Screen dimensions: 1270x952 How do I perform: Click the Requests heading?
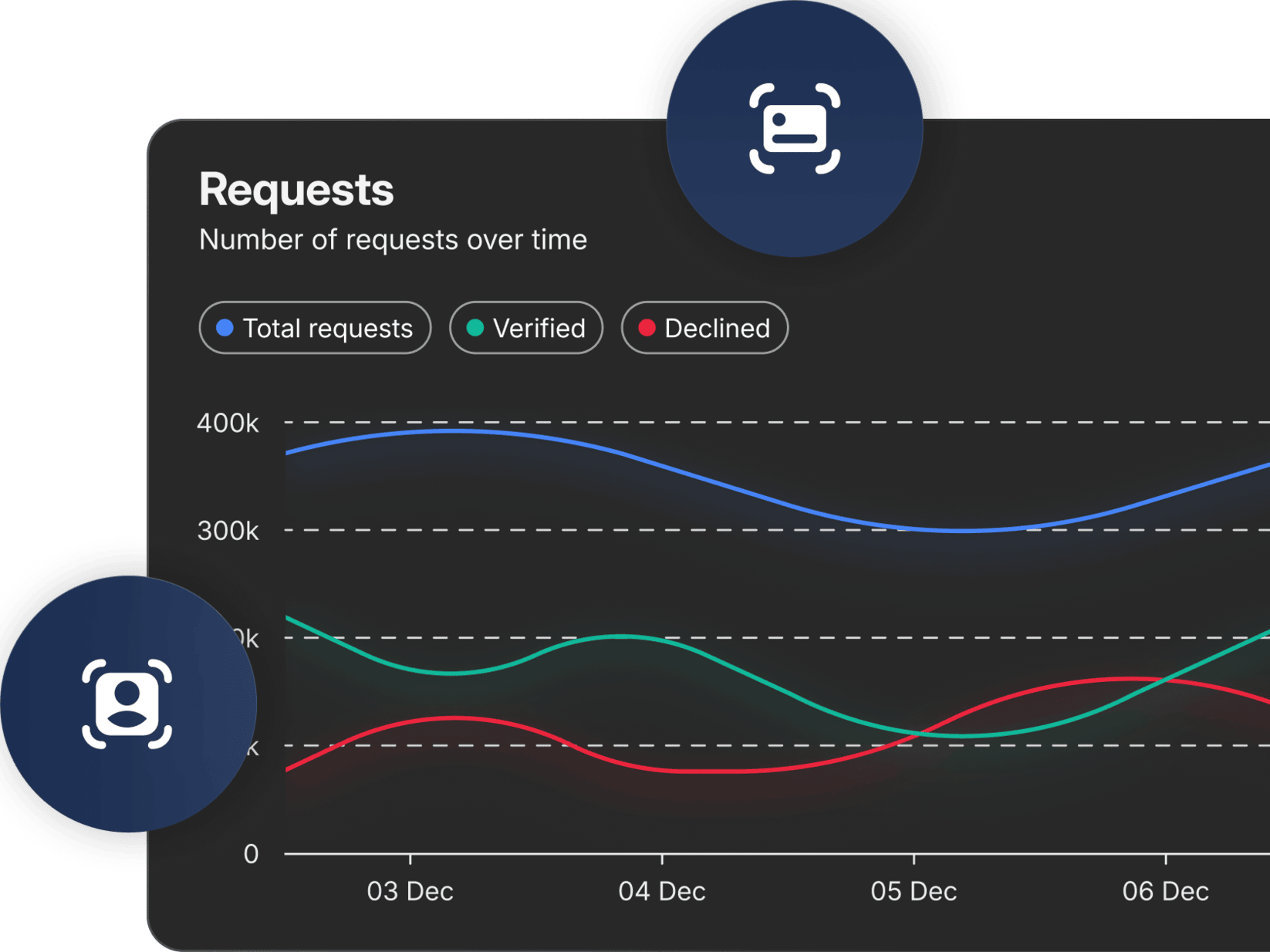pos(296,190)
